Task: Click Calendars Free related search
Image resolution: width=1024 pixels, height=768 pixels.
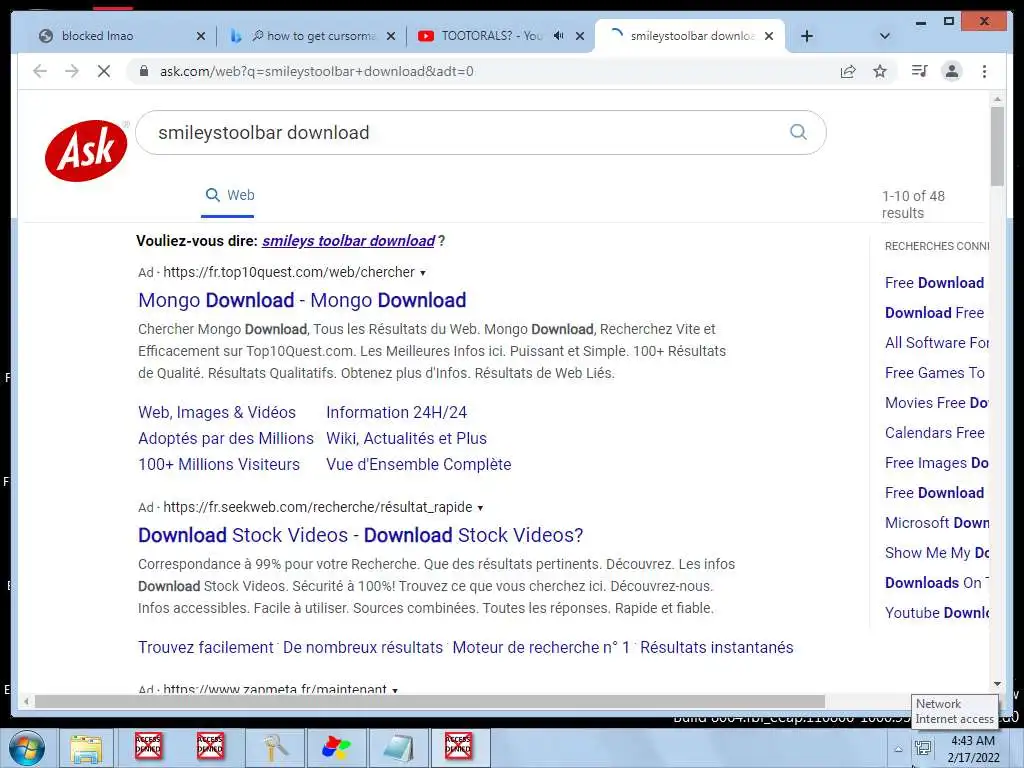Action: [935, 433]
